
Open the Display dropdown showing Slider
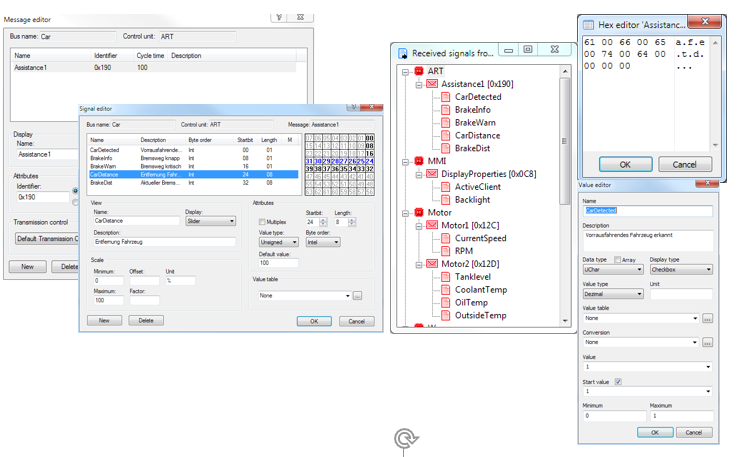[210, 222]
